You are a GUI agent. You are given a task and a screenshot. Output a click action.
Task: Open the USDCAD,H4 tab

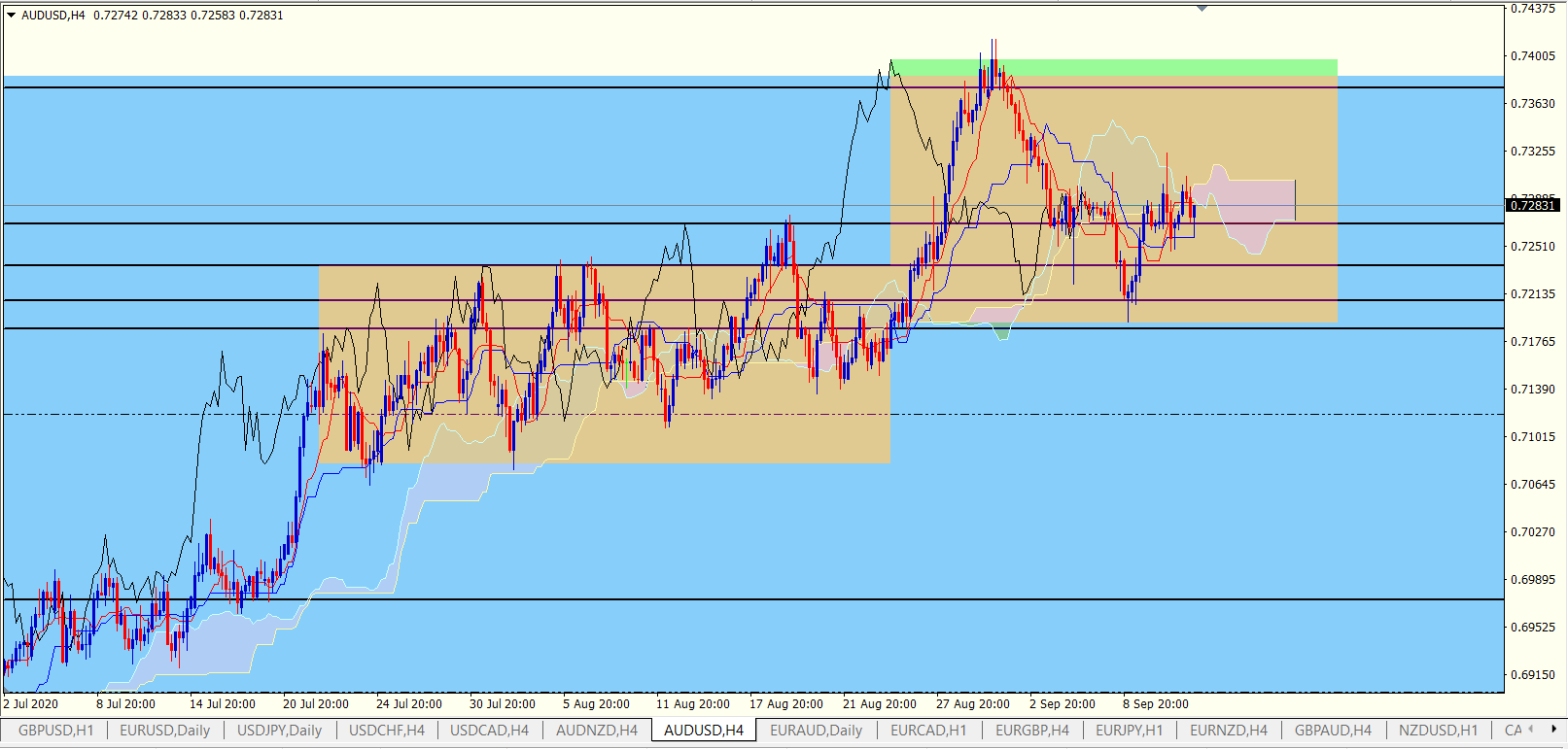489,731
